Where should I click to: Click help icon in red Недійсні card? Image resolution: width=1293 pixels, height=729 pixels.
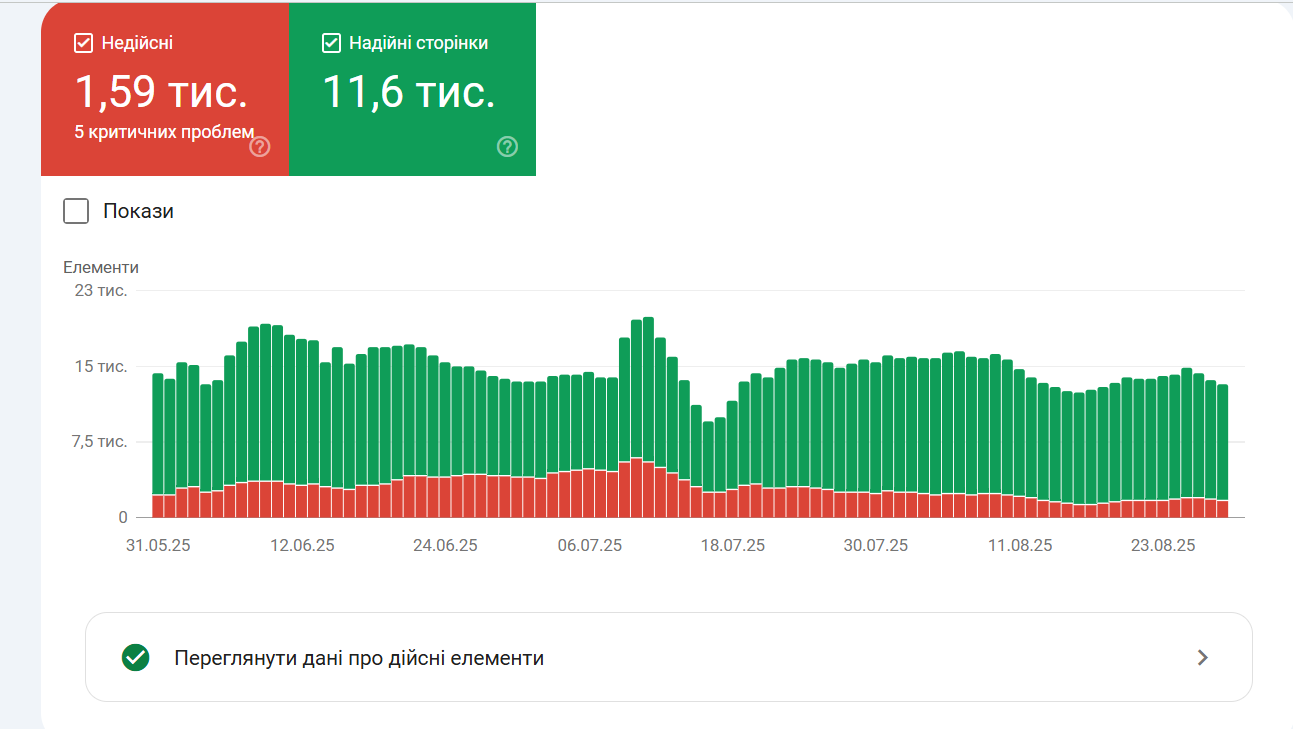260,147
